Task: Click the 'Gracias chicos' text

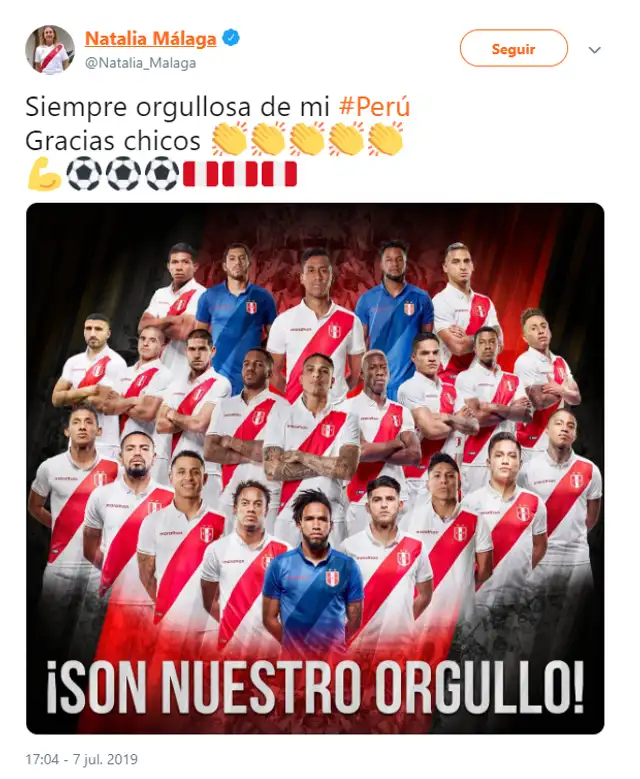Action: click(113, 141)
